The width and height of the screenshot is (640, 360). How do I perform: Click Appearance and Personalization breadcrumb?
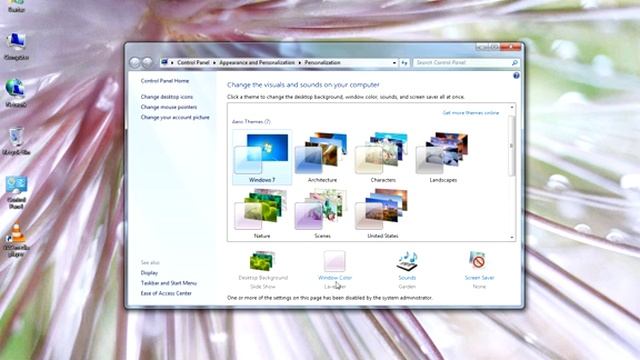click(257, 62)
